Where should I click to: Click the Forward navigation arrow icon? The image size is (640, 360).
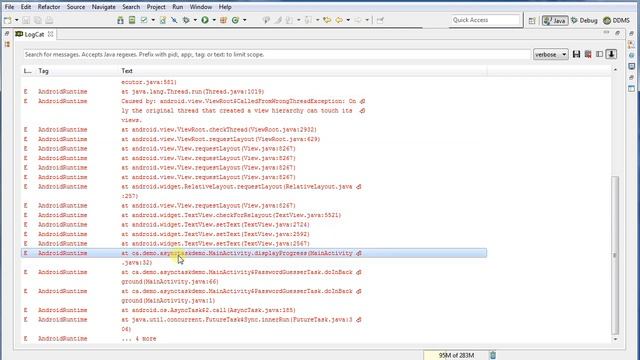click(x=358, y=20)
